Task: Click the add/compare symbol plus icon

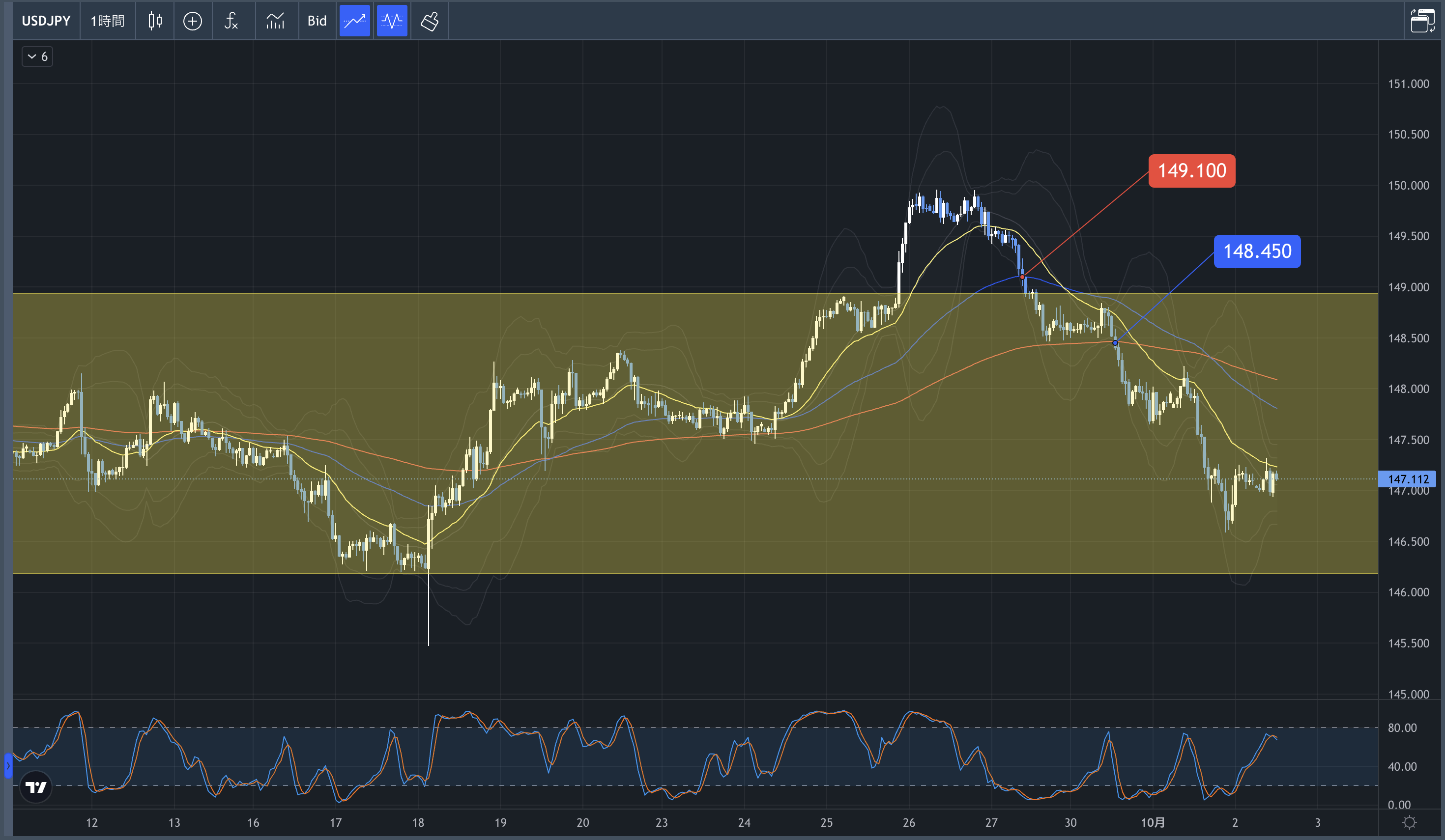Action: click(x=193, y=21)
